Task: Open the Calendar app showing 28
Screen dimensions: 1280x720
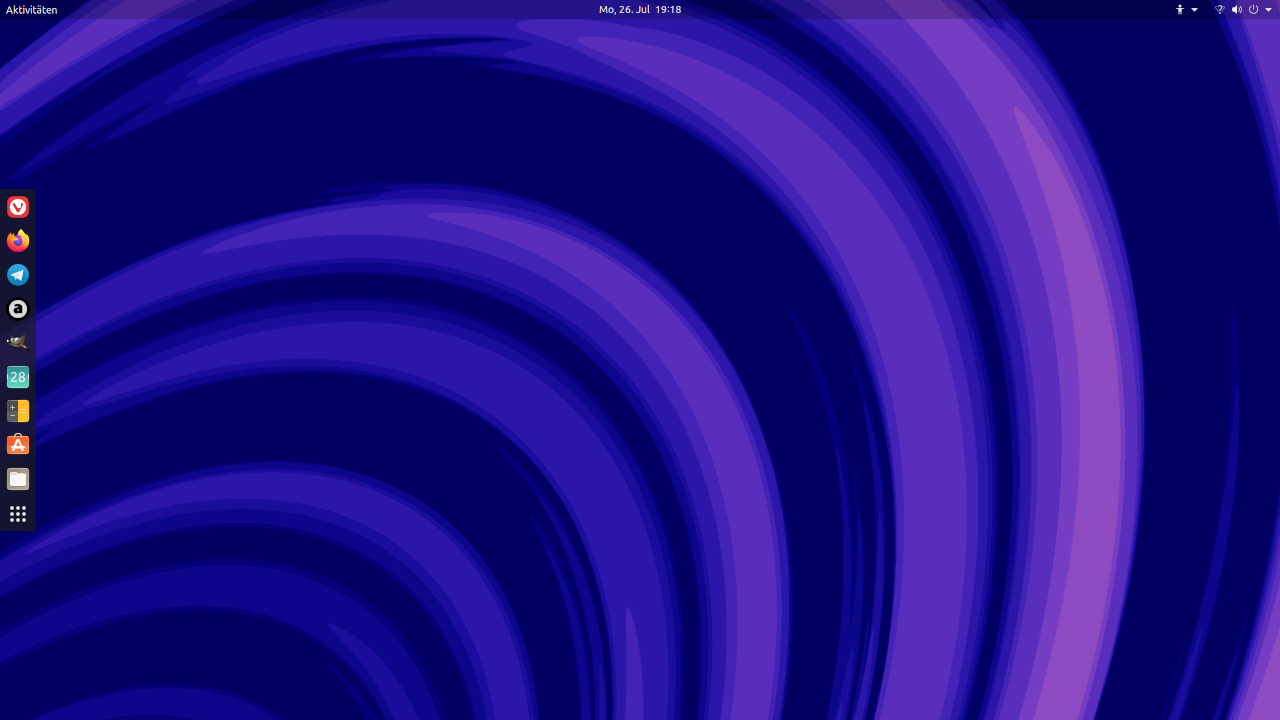Action: pyautogui.click(x=18, y=377)
